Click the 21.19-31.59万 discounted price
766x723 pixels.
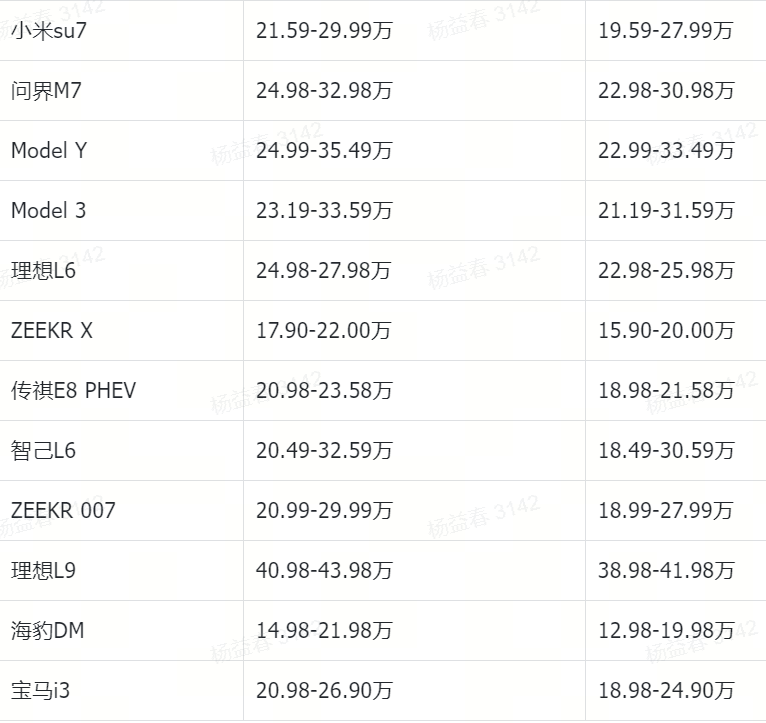pyautogui.click(x=666, y=211)
